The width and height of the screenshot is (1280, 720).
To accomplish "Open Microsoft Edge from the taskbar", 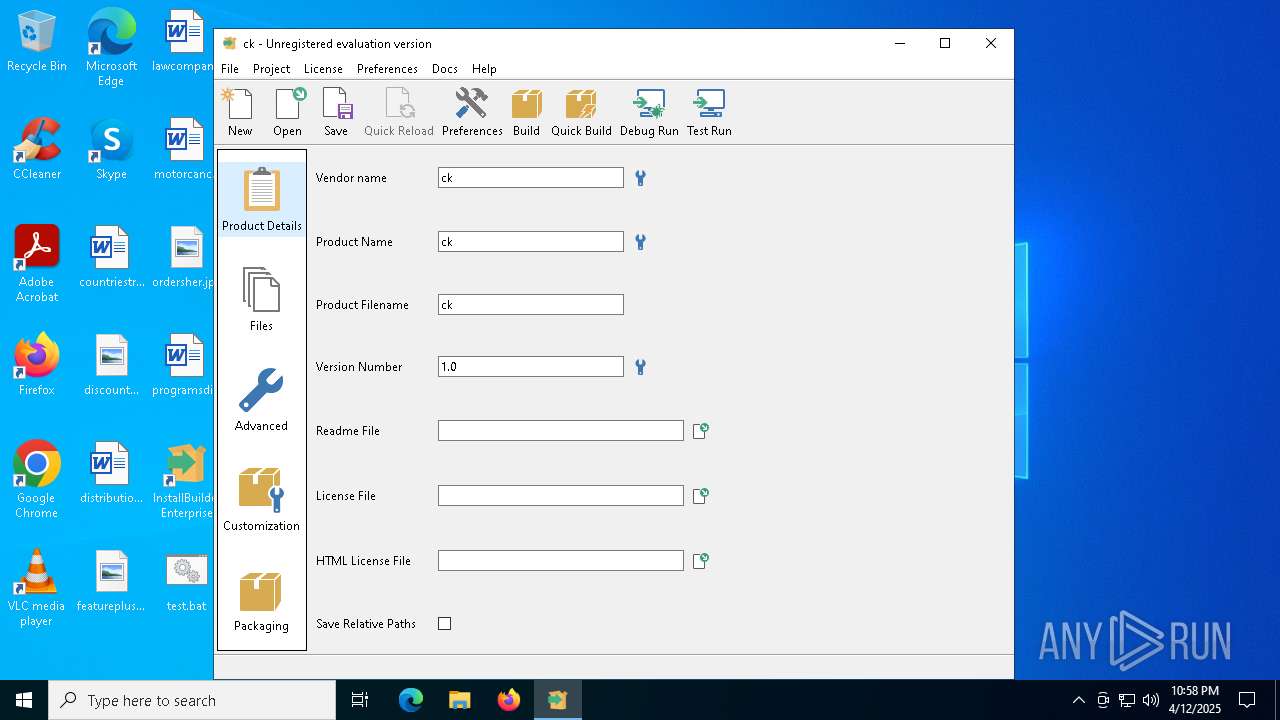I will point(411,700).
